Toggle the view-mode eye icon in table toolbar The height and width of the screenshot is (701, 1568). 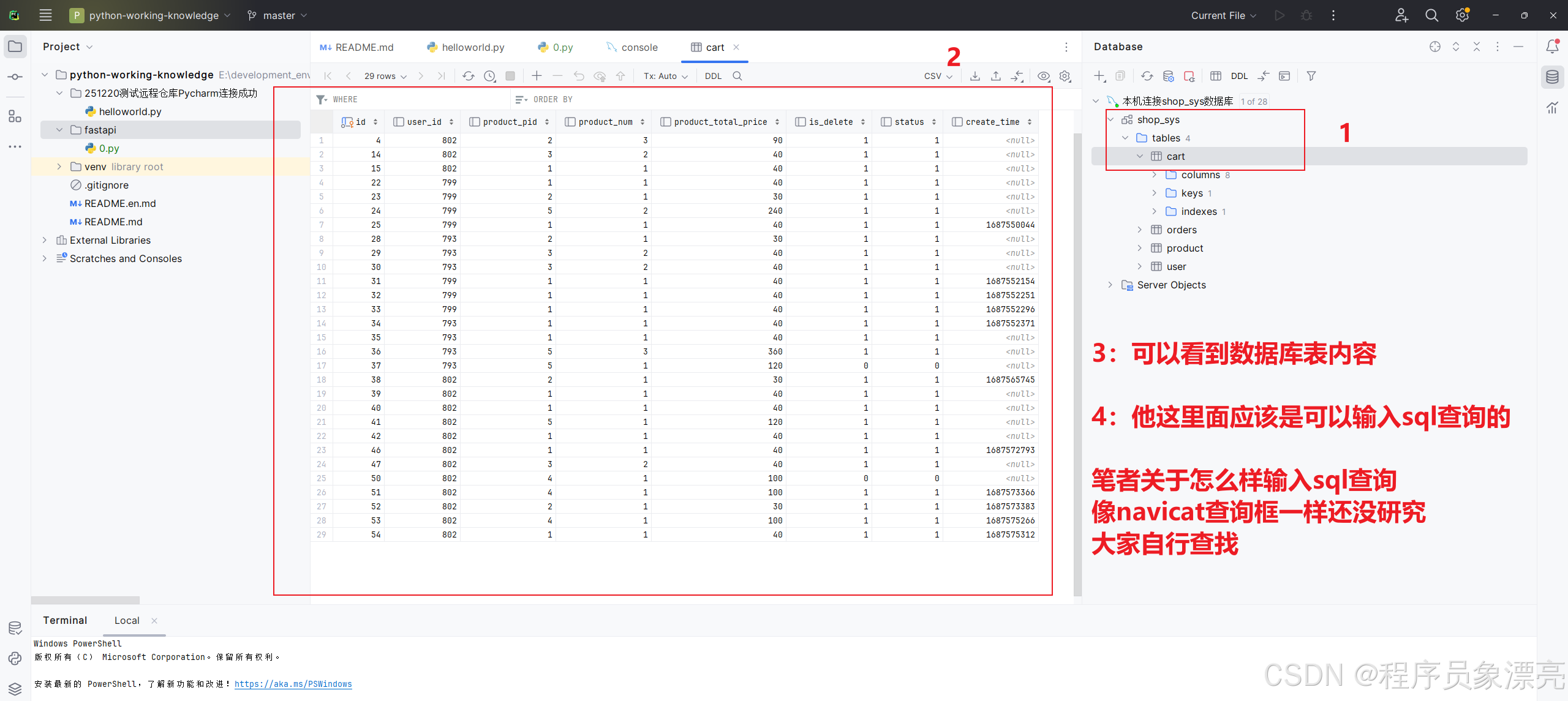click(1044, 76)
